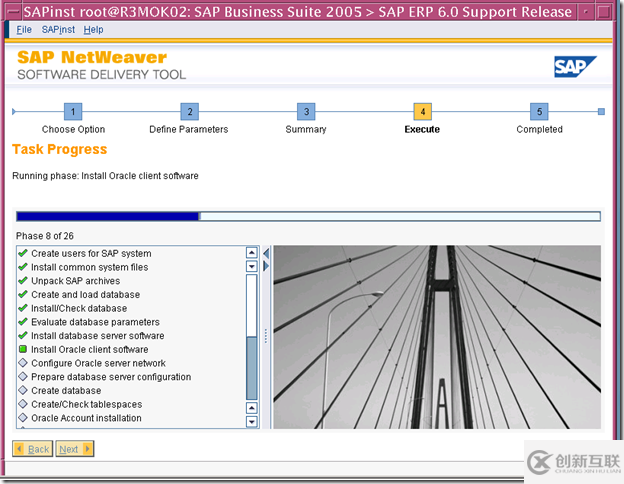Click the checkmark next to Install common system files
This screenshot has width=624, height=484.
[23, 267]
